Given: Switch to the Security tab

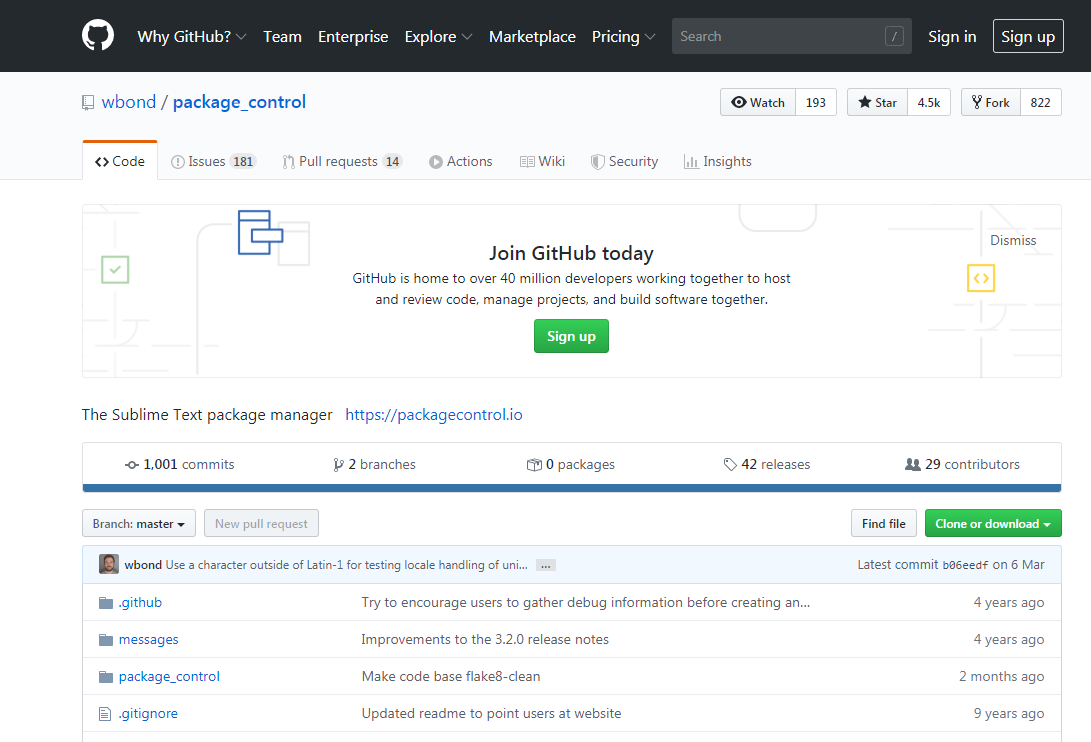Looking at the screenshot, I should click(x=624, y=161).
